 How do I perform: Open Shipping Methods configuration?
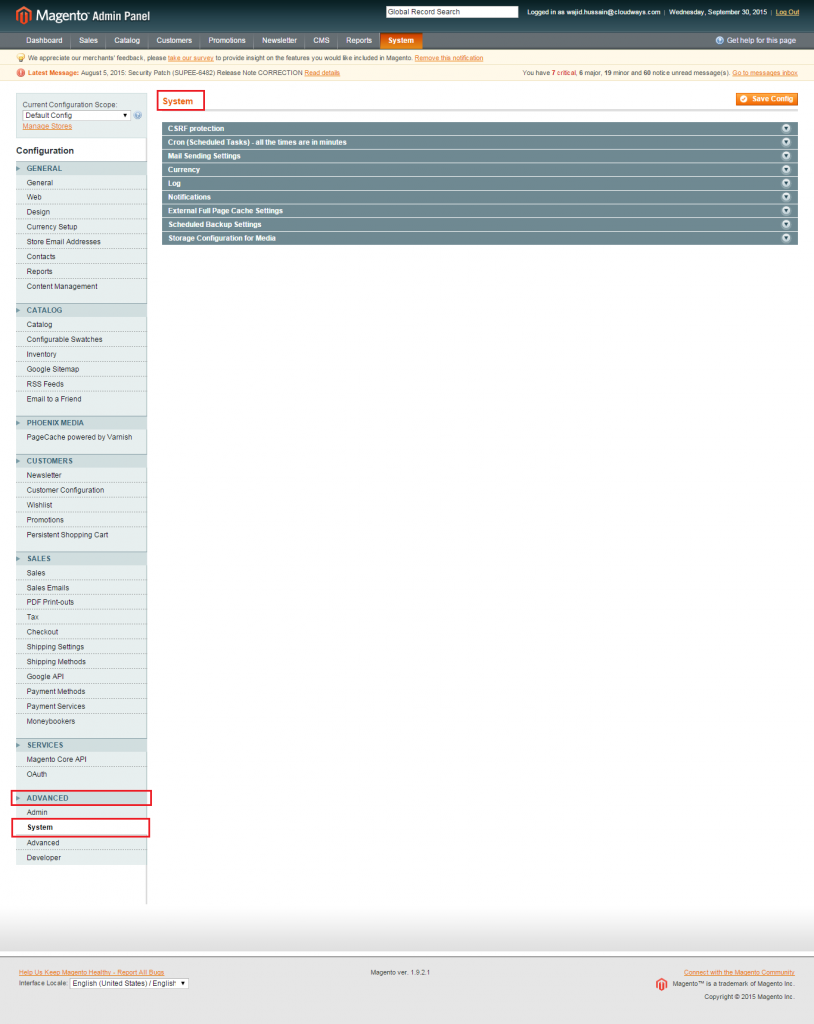pyautogui.click(x=81, y=662)
